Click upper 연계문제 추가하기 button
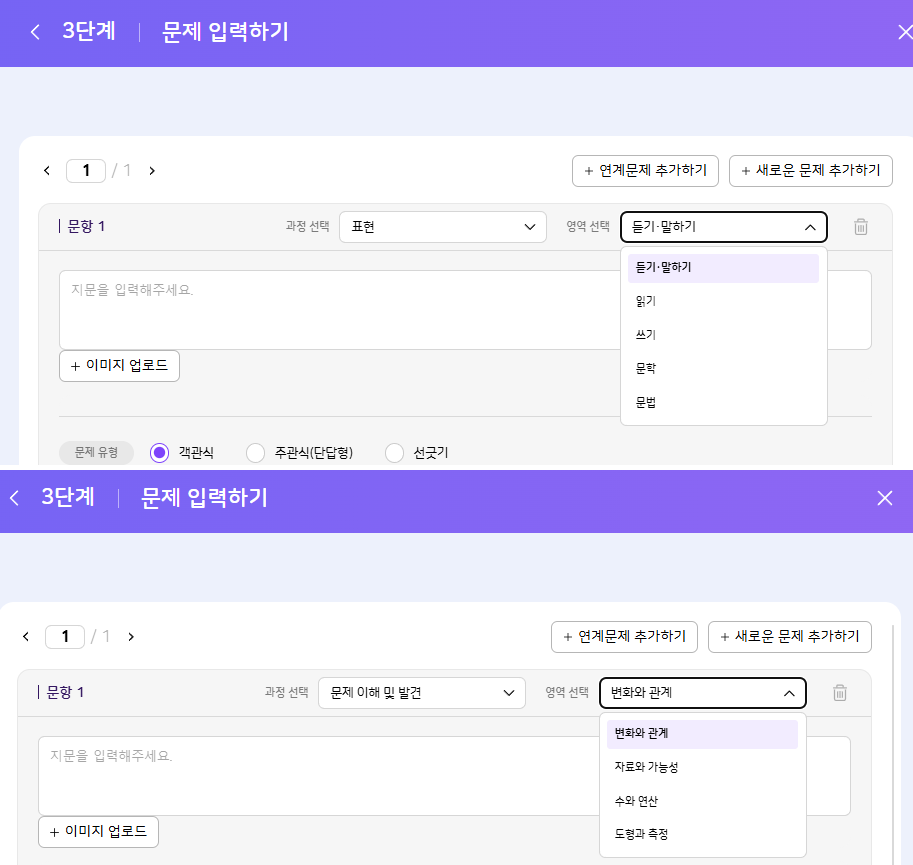Image resolution: width=913 pixels, height=865 pixels. tap(645, 171)
